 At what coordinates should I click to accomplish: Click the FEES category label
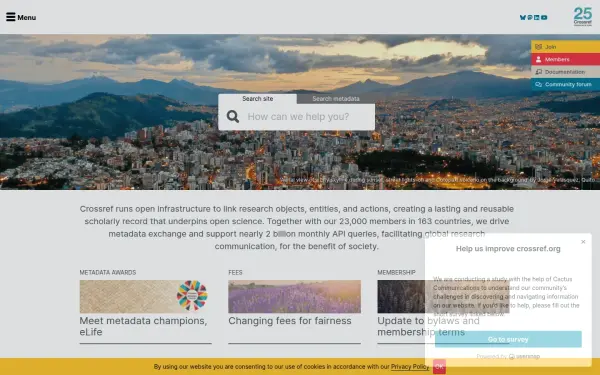(x=235, y=272)
